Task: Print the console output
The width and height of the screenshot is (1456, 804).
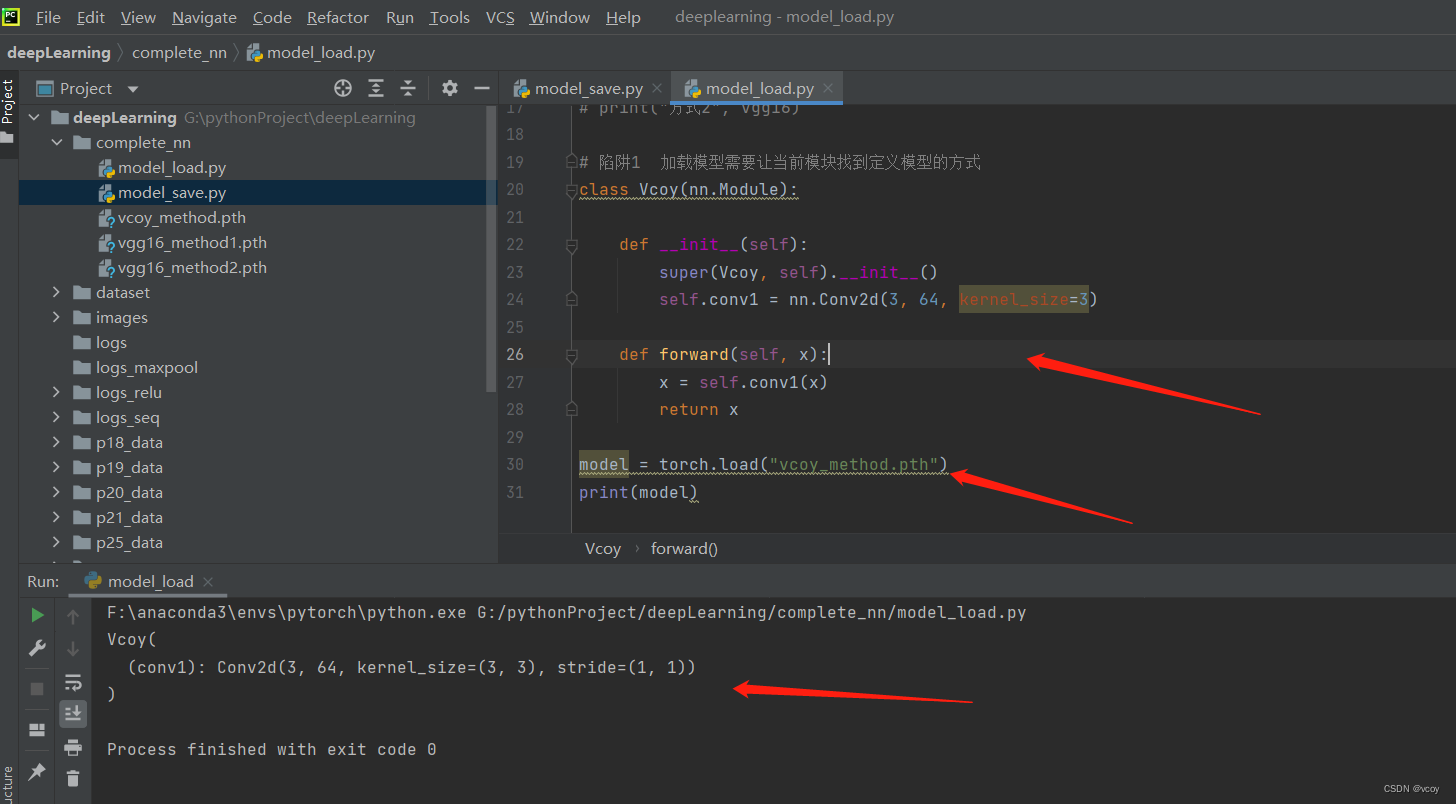Action: click(73, 747)
